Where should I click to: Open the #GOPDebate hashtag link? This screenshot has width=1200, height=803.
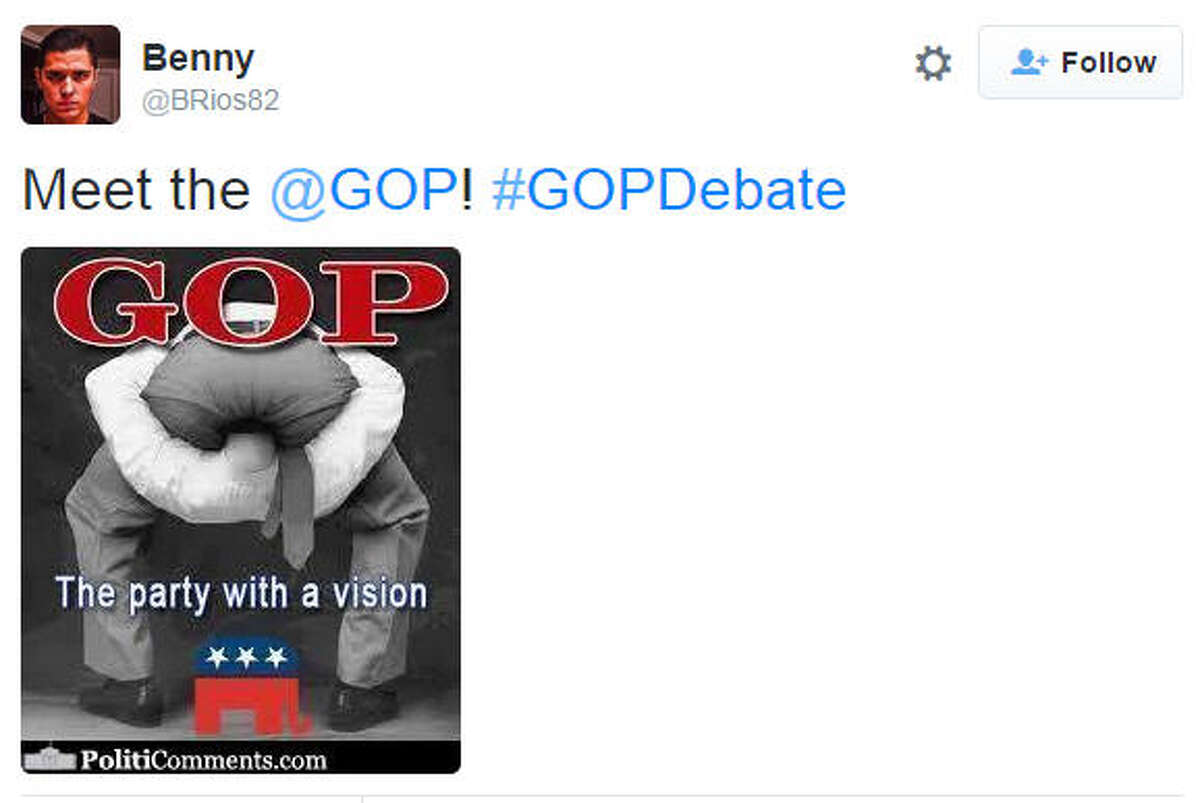[668, 190]
